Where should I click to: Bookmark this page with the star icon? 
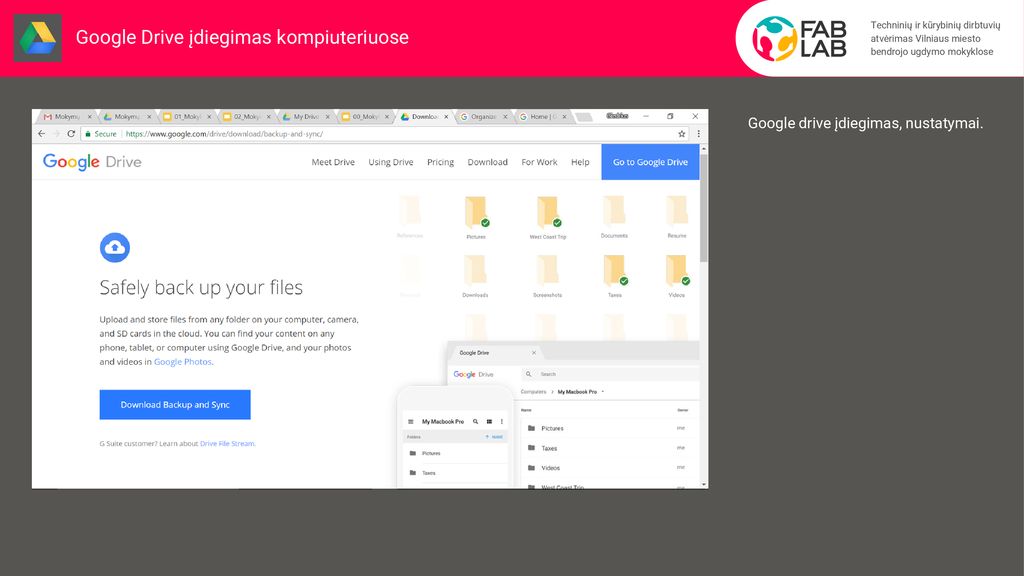coord(682,134)
